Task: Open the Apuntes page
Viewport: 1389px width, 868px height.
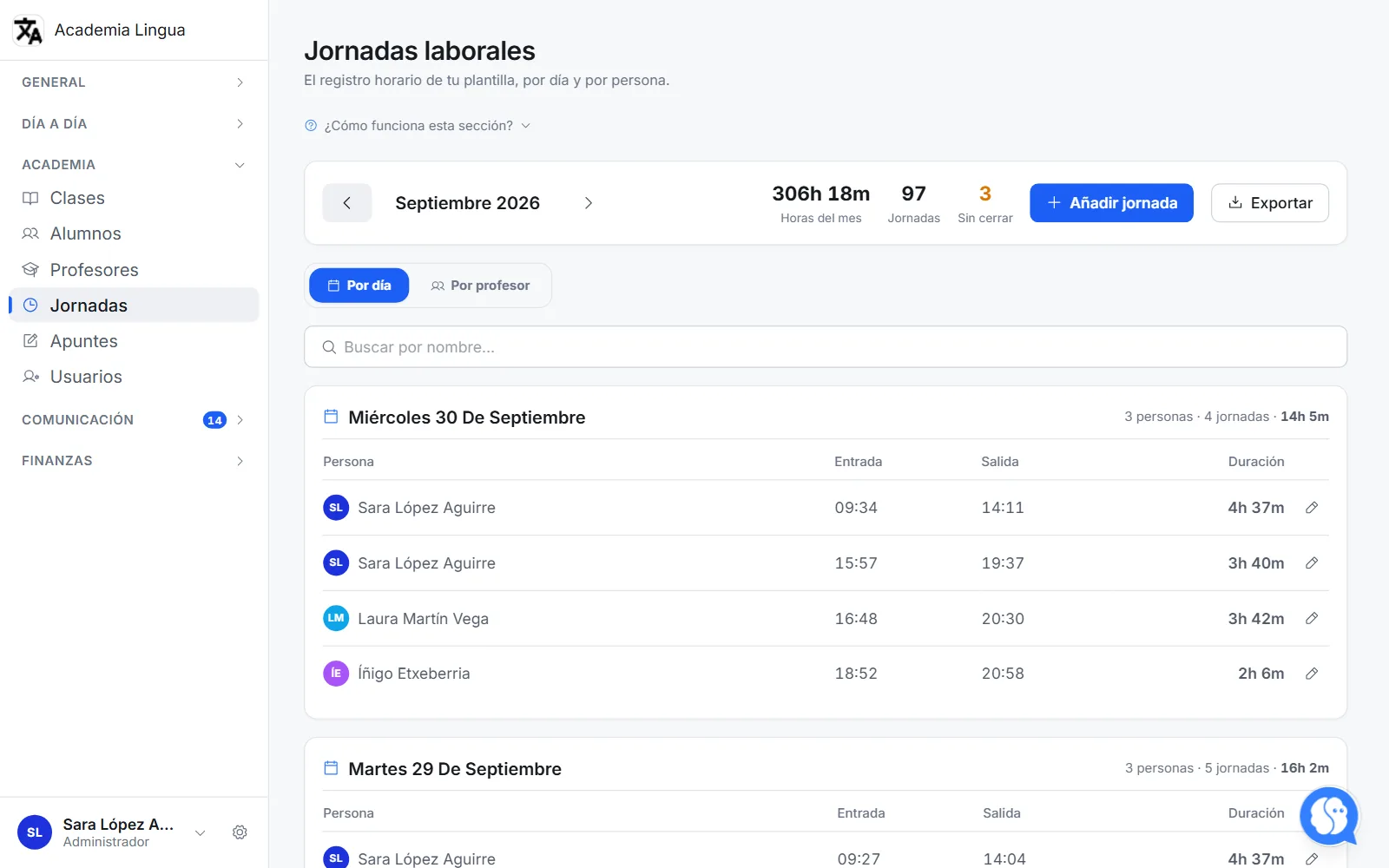Action: click(x=134, y=341)
